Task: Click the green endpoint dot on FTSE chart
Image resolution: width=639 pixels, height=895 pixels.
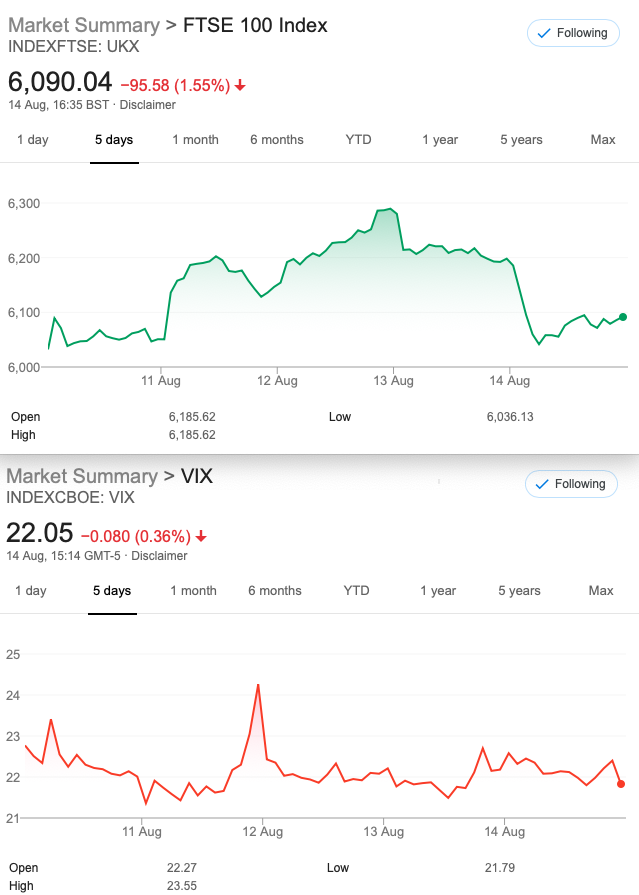Action: [623, 317]
